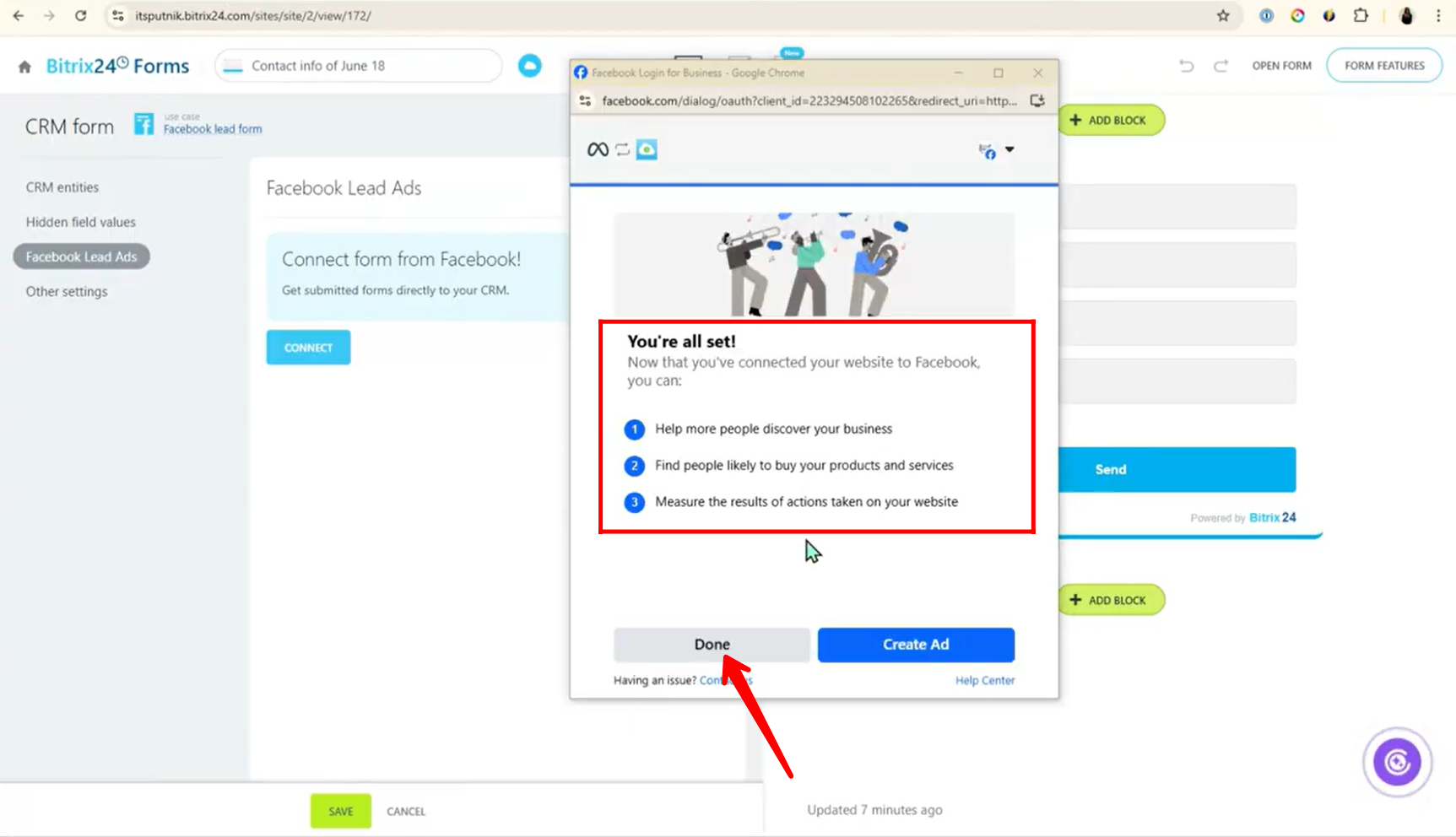This screenshot has width=1456, height=837.
Task: Open the 1Password extension icon
Action: [1266, 16]
